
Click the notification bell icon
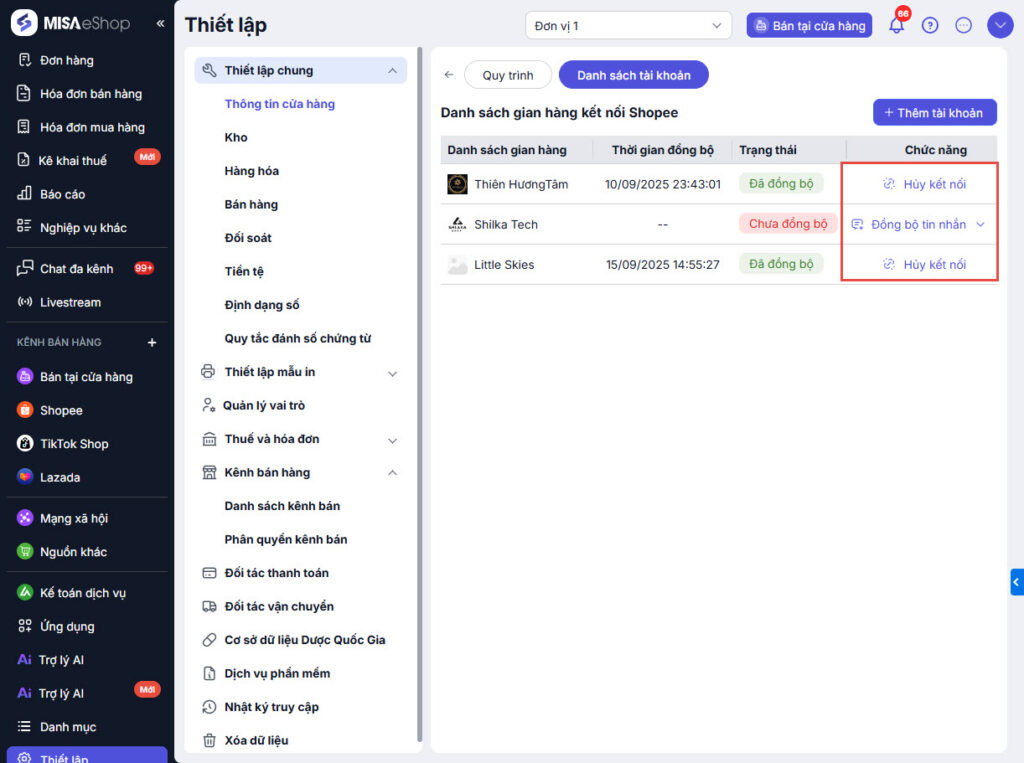point(896,26)
